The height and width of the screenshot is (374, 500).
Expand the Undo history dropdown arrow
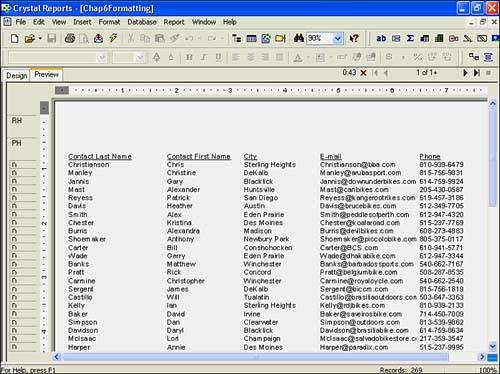click(199, 38)
